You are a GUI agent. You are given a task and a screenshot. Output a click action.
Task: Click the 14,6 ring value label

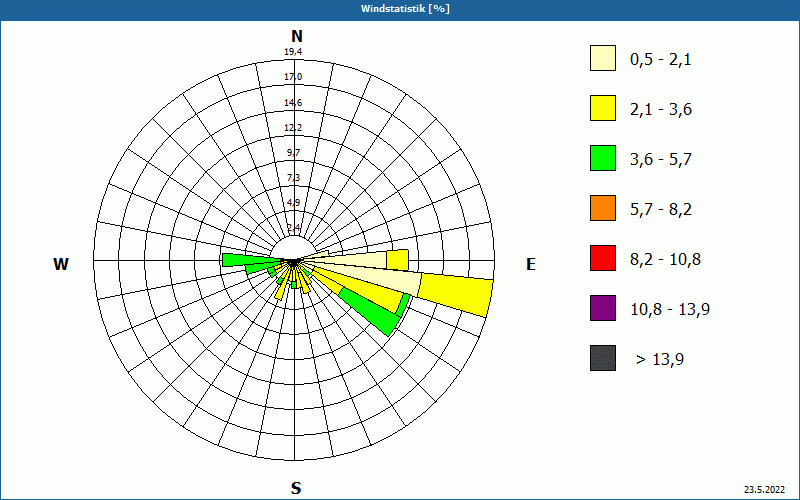click(293, 103)
